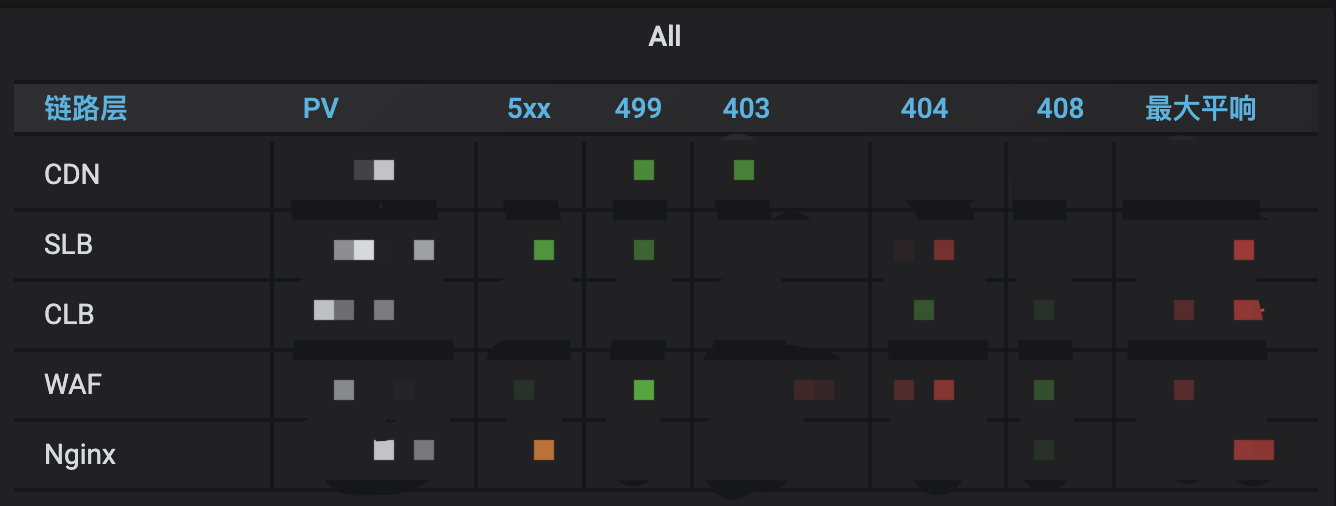Sort by the 5xx column header

click(529, 109)
